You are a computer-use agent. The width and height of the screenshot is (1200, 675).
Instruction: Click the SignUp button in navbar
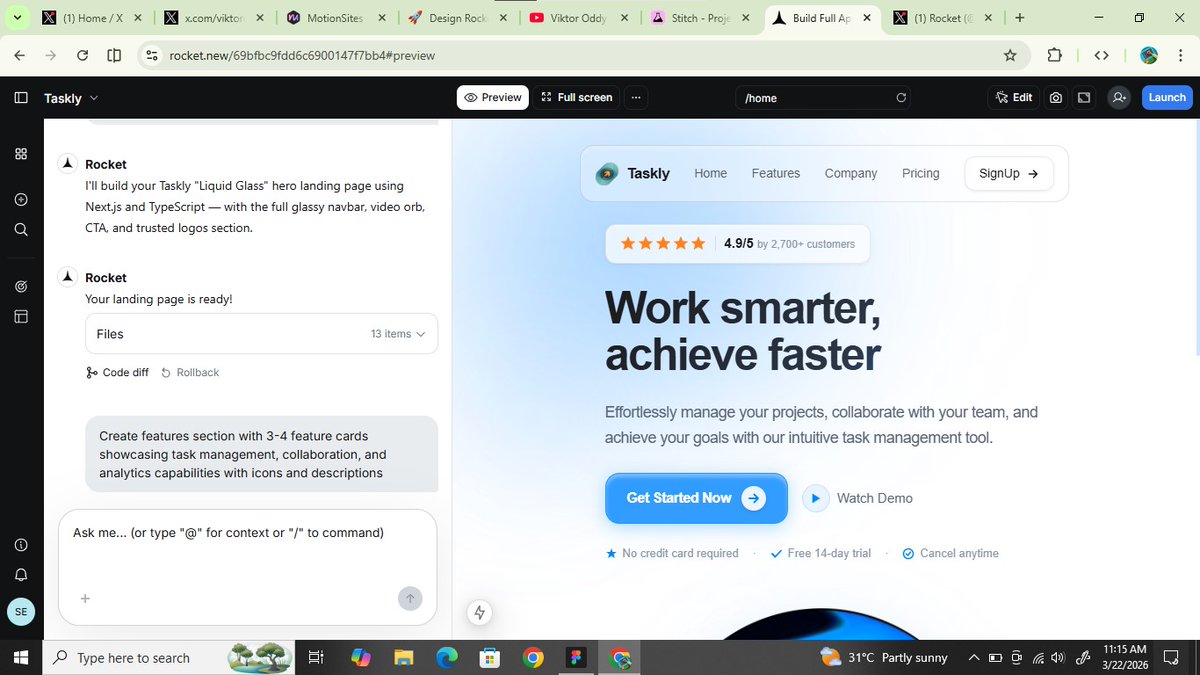click(1009, 174)
